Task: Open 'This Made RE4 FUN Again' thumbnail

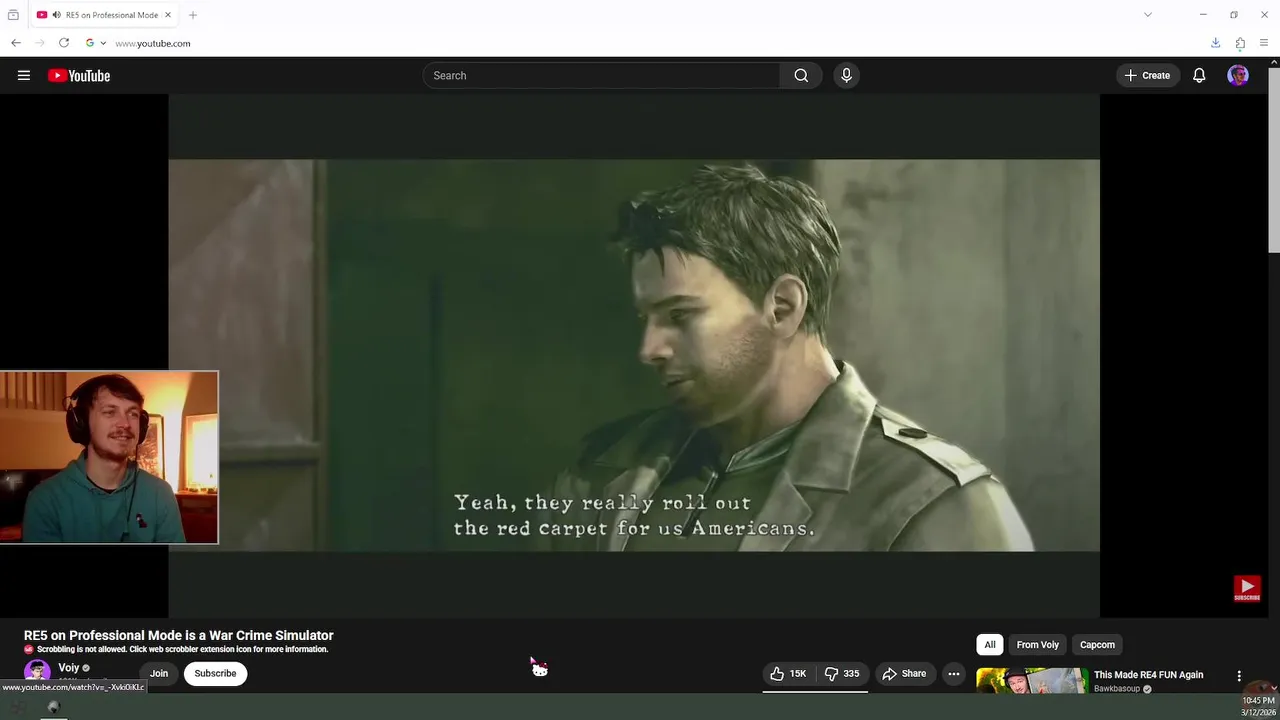Action: pos(1032,680)
